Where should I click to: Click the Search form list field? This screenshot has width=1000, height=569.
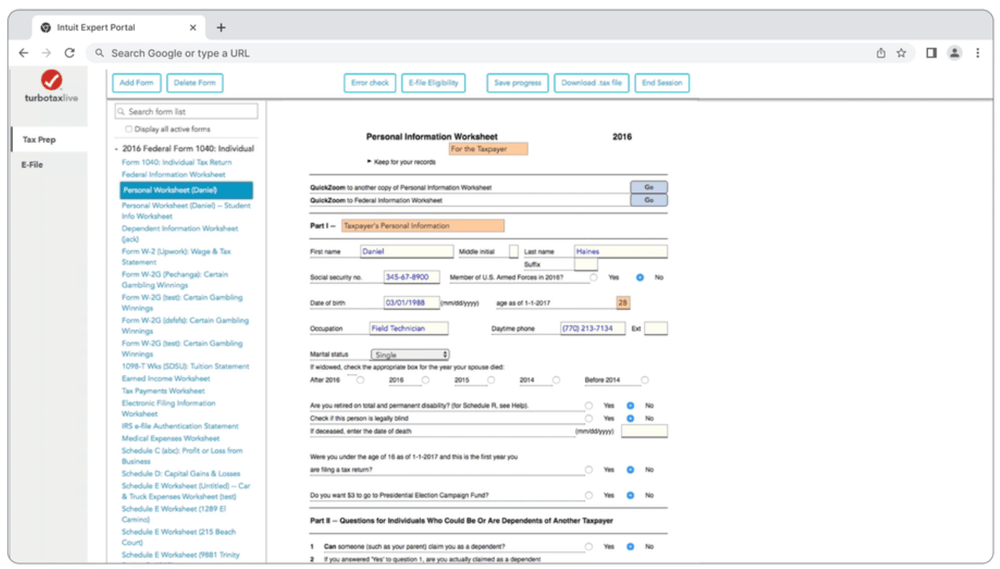(x=186, y=112)
